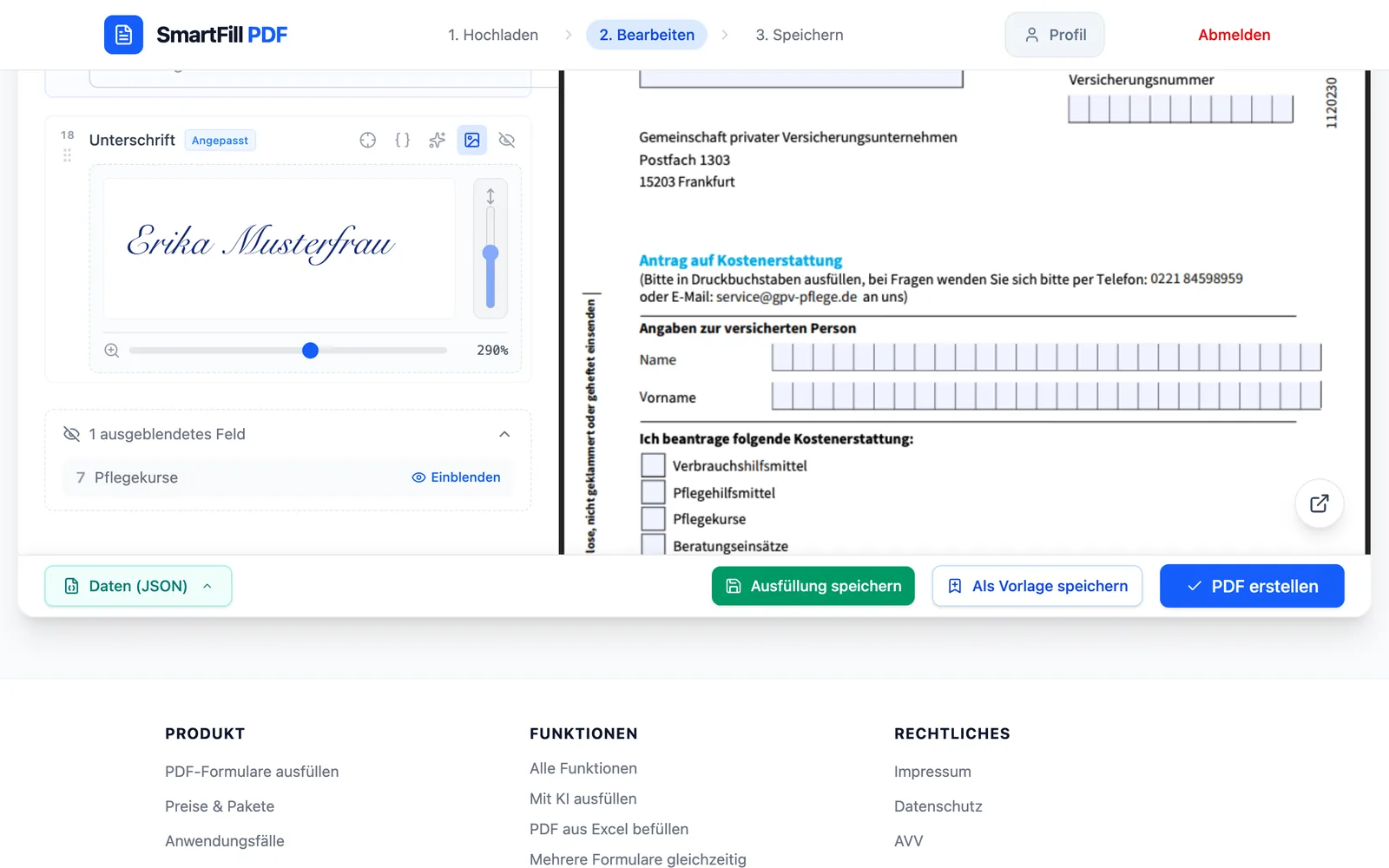The image size is (1389, 868).
Task: Select the 2. Bearbeiten step
Action: [647, 35]
